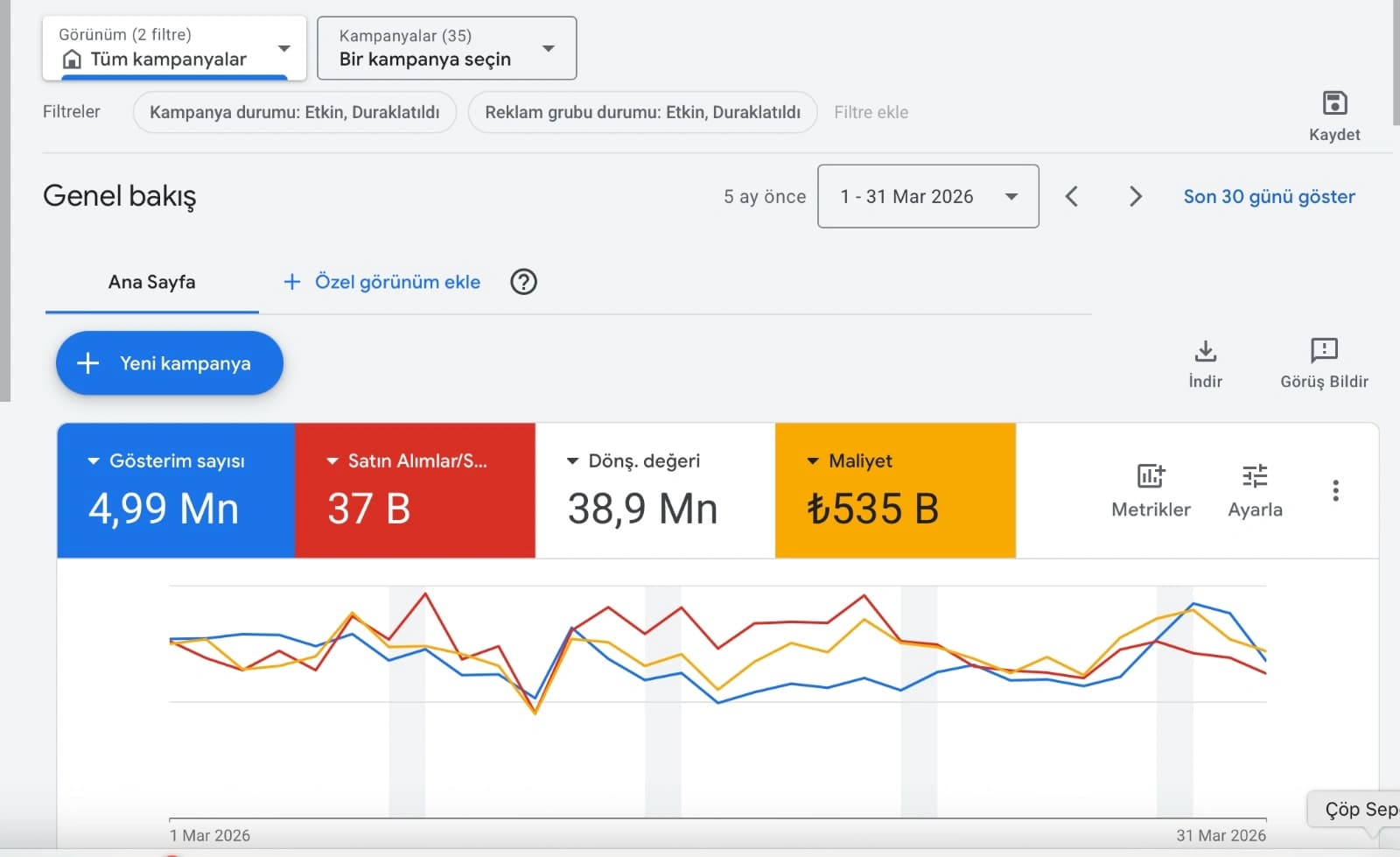Screen dimensions: 1400x857
Task: Open the Görüş Bildir feedback icon
Action: coord(1324,350)
